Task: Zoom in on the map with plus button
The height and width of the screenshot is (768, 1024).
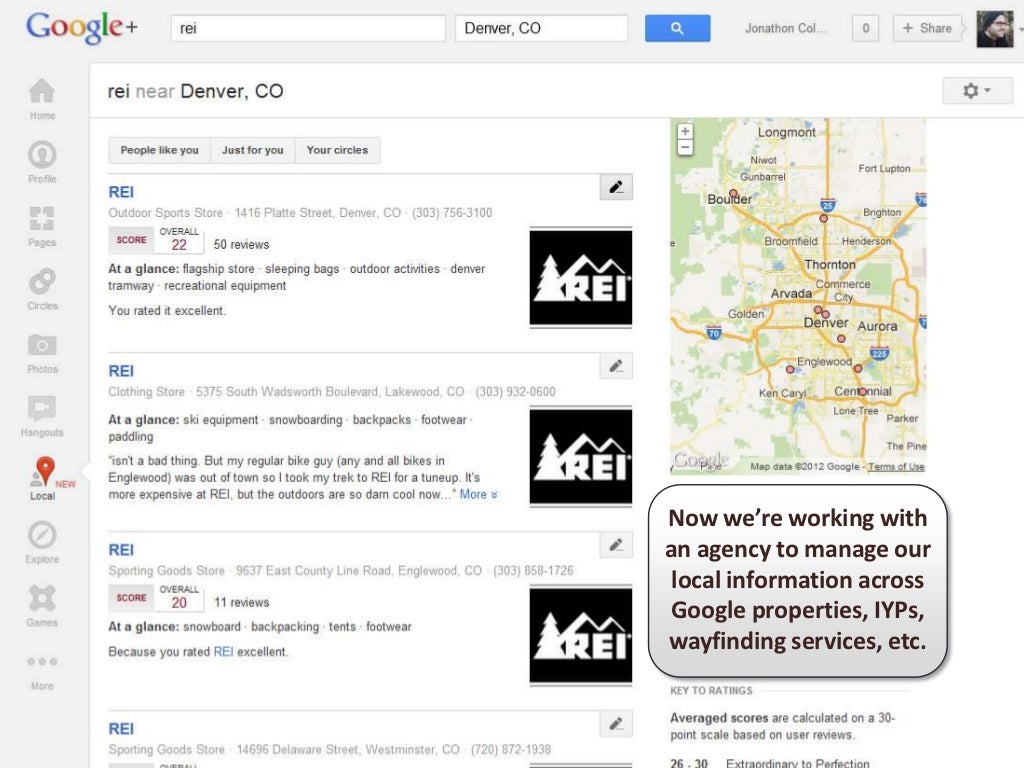Action: (685, 131)
